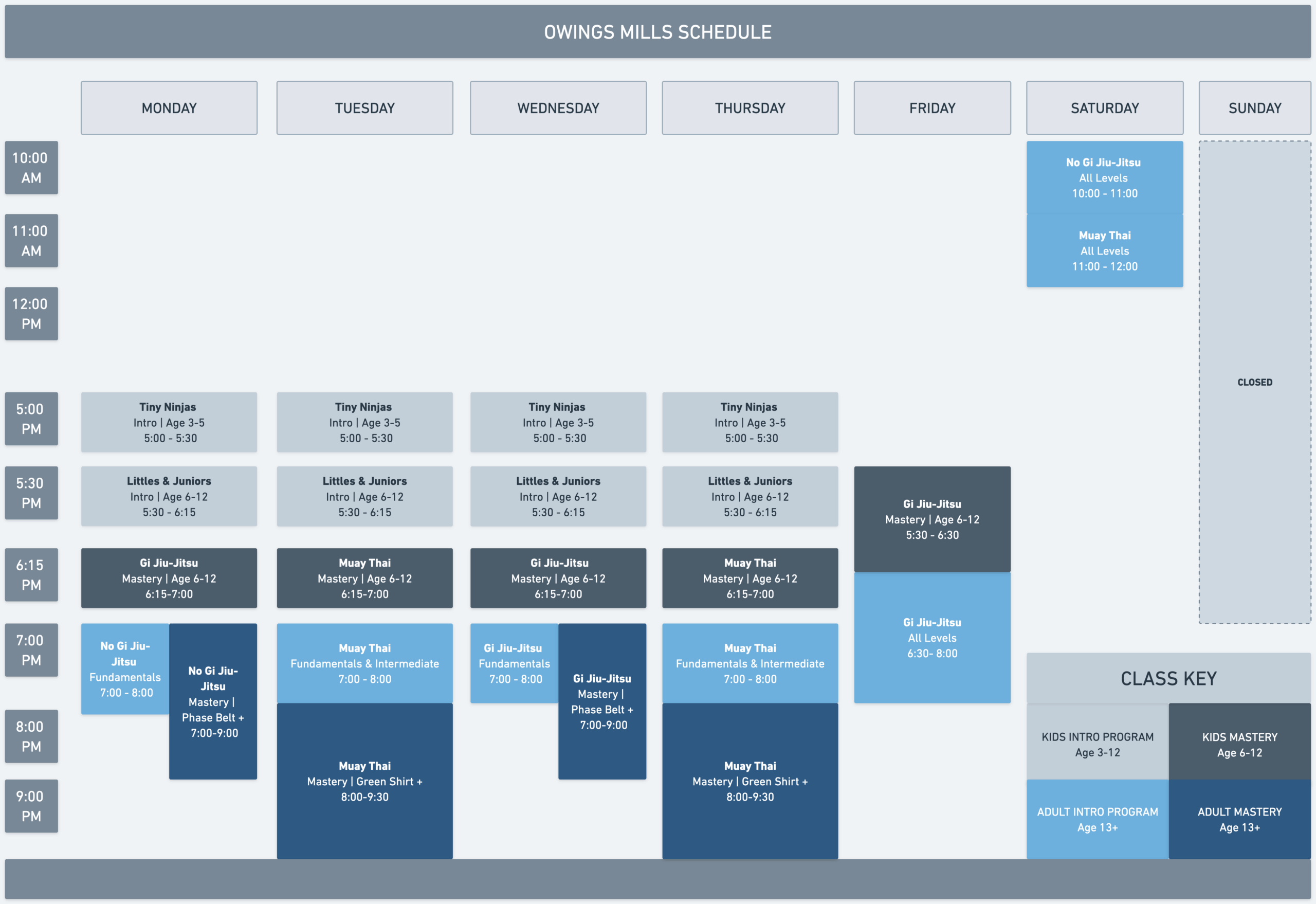Open Monday Gi Jiu-Jitsu Mastery 6:15-7:00
Viewport: 1316px width, 904px height.
coord(169,578)
